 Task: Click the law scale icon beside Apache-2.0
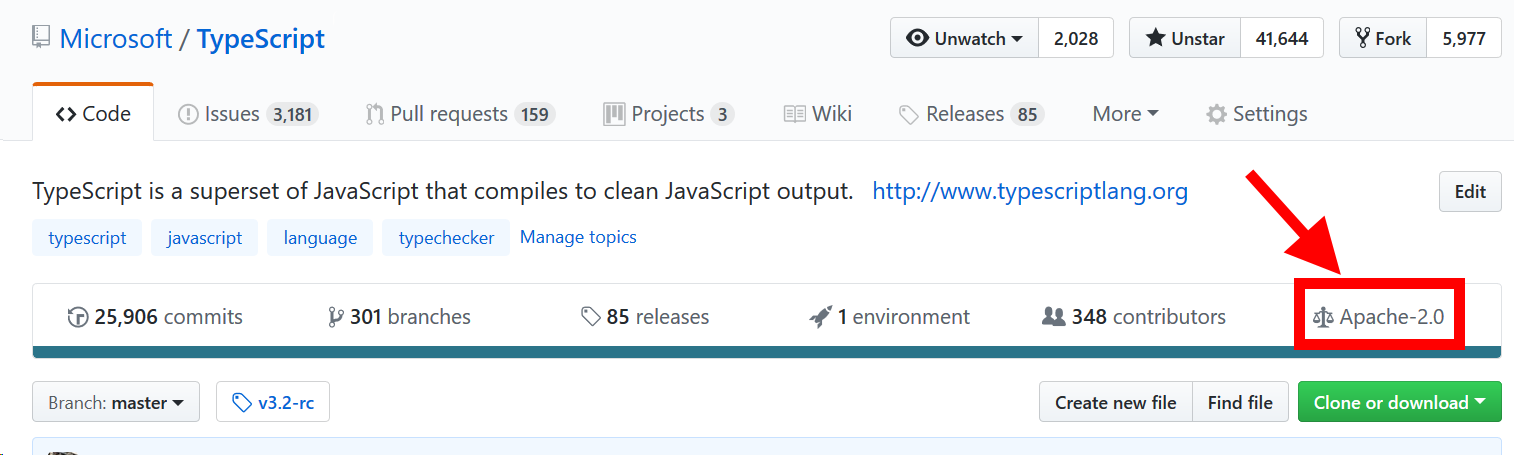pos(1323,318)
